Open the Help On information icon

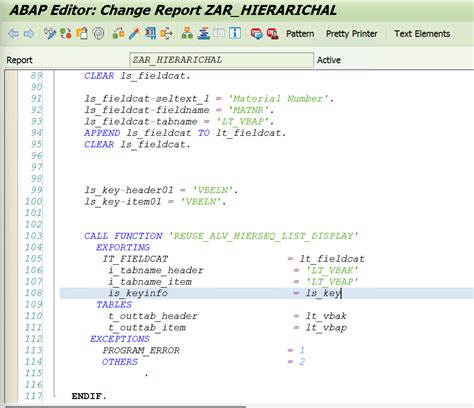pyautogui.click(x=235, y=33)
